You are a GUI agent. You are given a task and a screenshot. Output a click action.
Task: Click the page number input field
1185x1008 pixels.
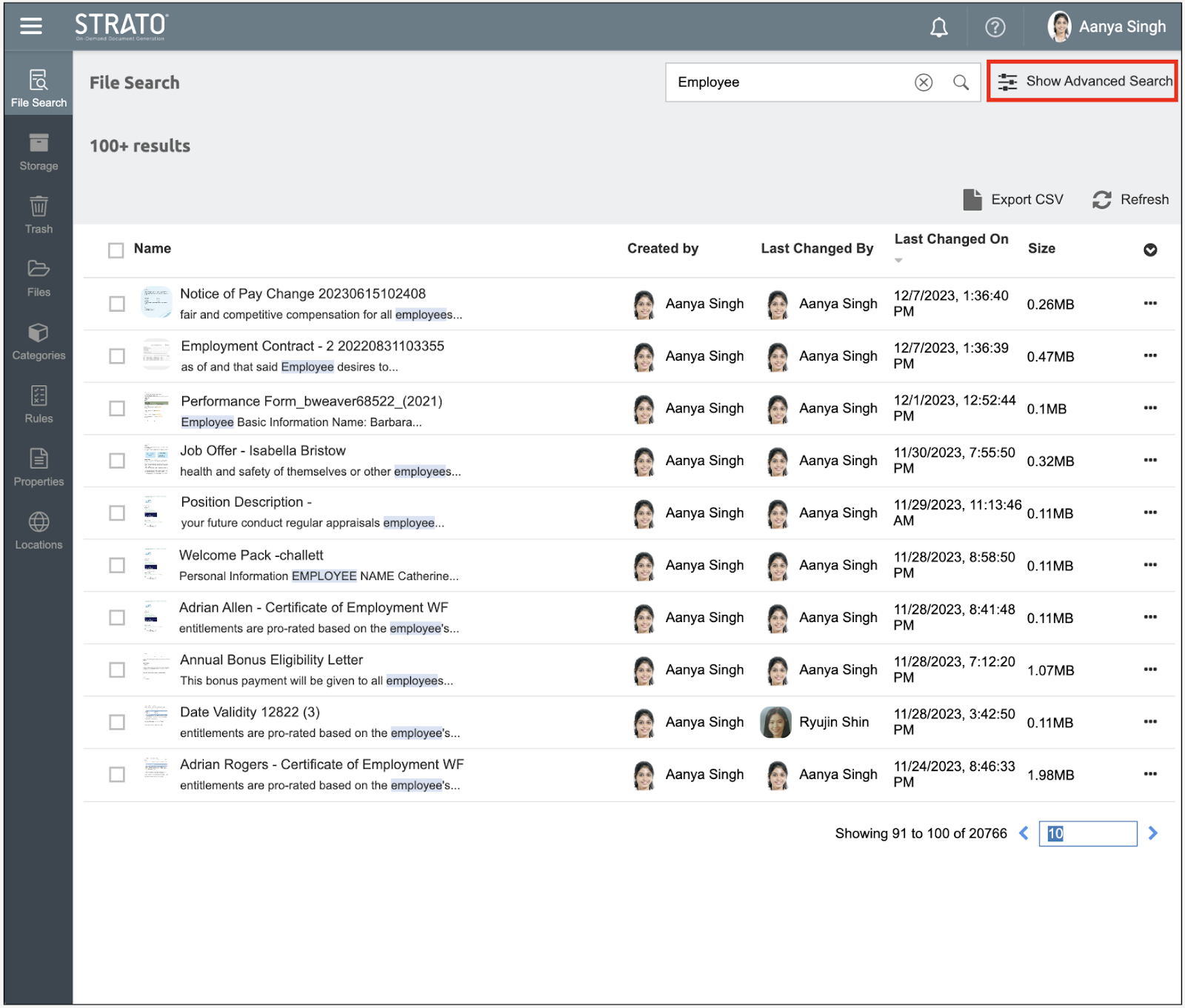click(1087, 833)
